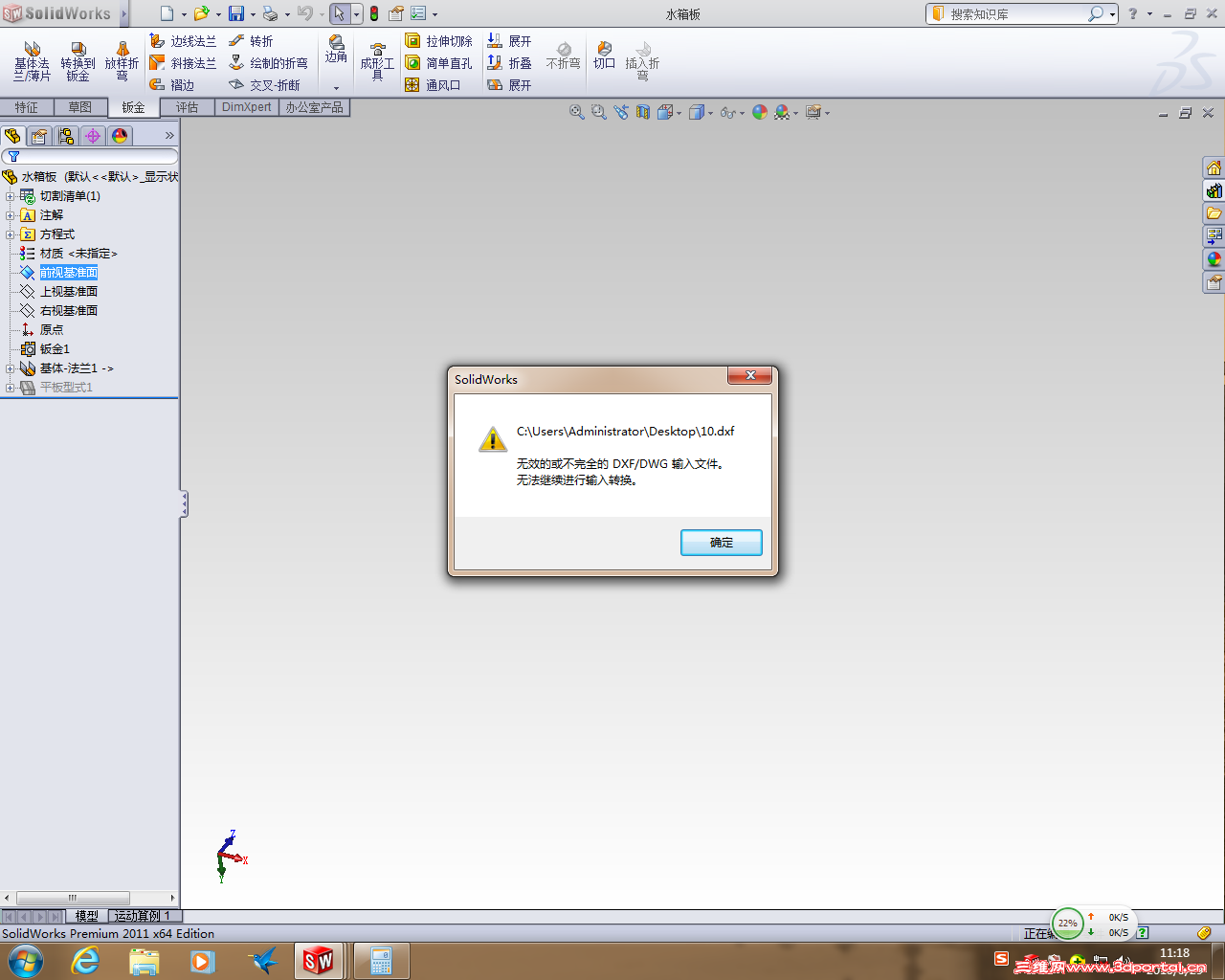Image resolution: width=1225 pixels, height=980 pixels.
Task: Click the 材质 <未指定> tree item
Action: tap(78, 254)
